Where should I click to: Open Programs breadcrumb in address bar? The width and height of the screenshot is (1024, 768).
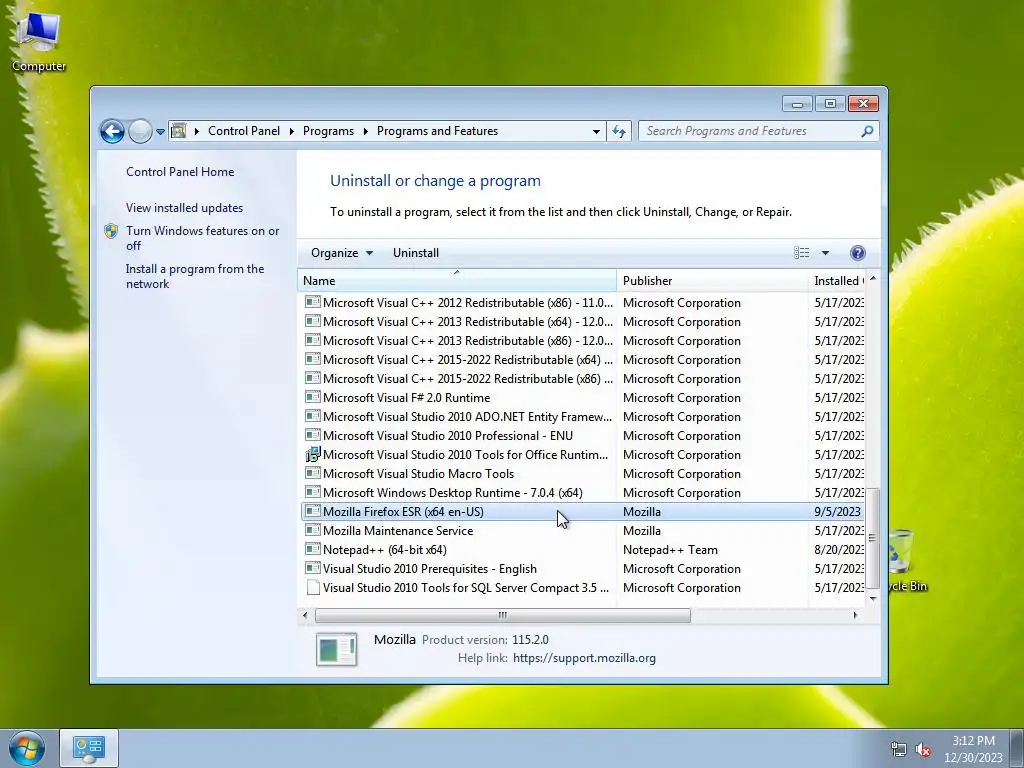328,131
